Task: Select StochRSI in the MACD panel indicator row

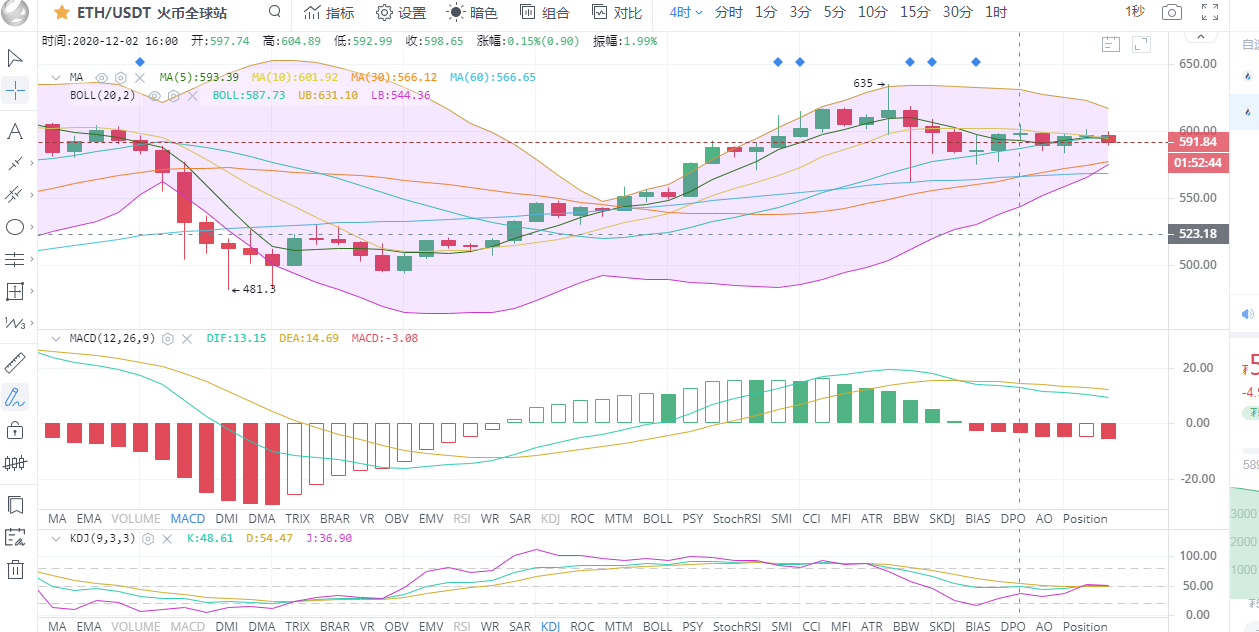Action: (x=737, y=519)
